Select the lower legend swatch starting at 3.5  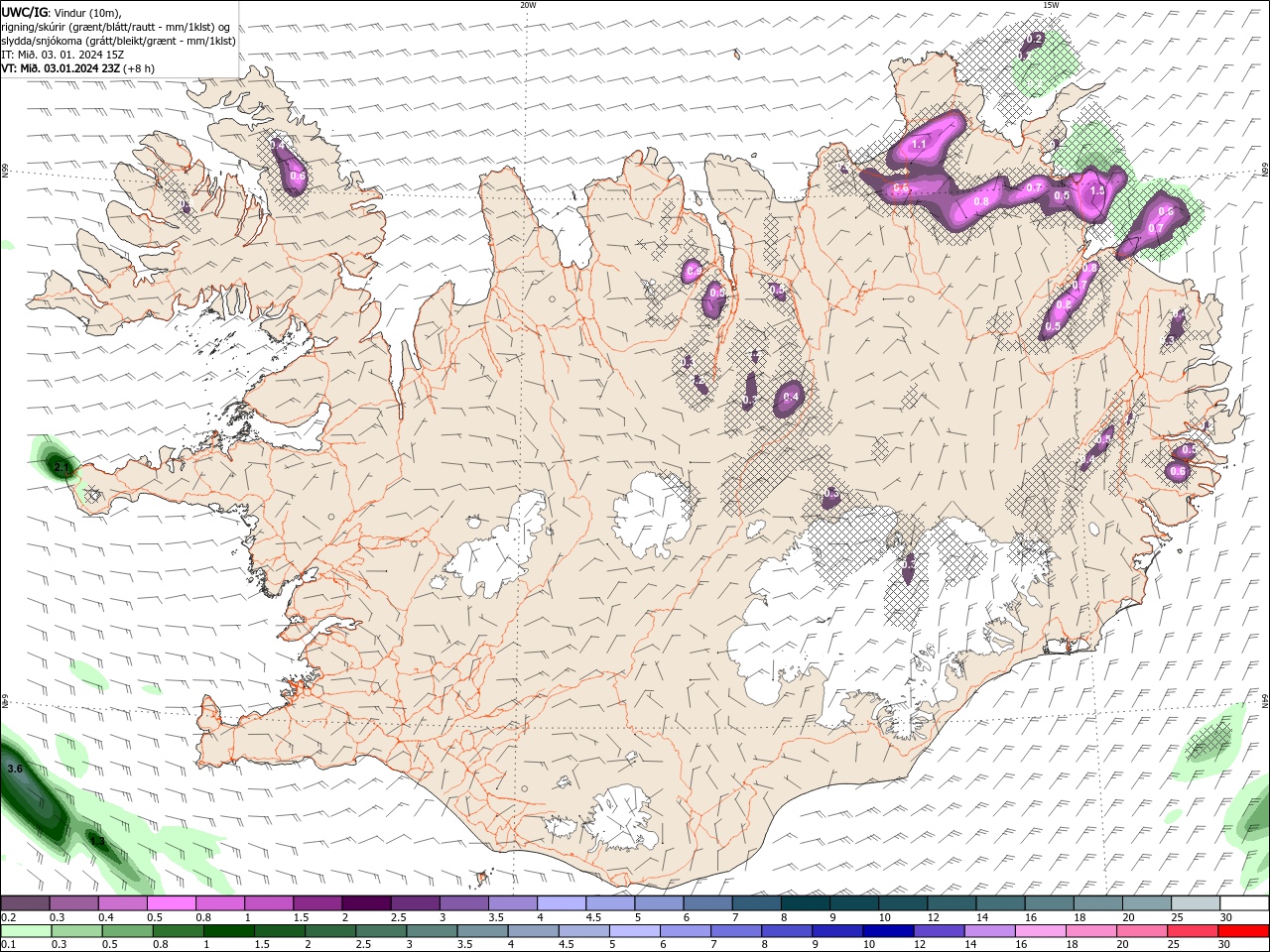coord(481,931)
